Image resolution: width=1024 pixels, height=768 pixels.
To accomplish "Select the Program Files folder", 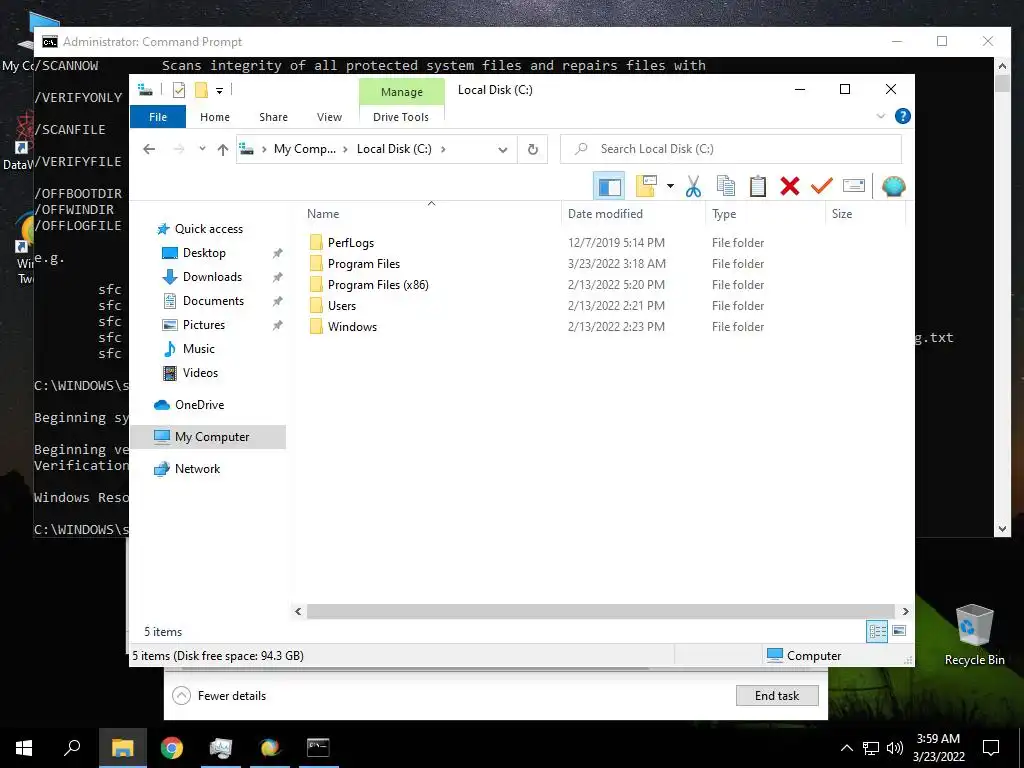I will point(364,264).
